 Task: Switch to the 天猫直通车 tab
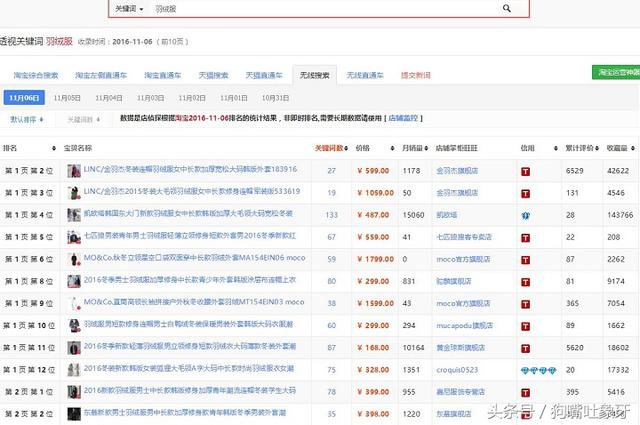coord(264,75)
